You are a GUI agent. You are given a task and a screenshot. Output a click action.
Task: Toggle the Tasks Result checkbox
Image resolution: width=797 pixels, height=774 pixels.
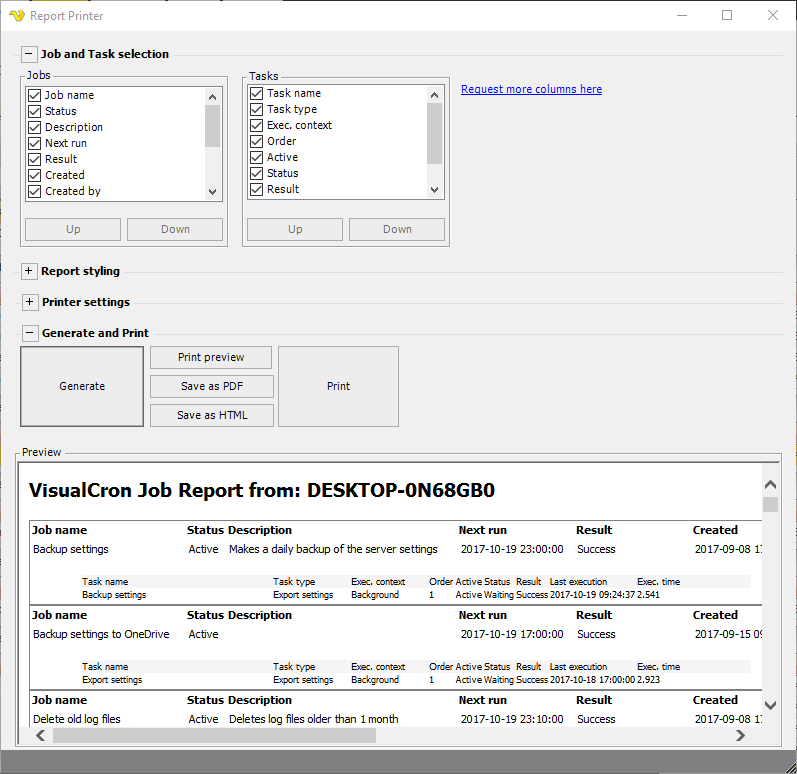(x=257, y=190)
